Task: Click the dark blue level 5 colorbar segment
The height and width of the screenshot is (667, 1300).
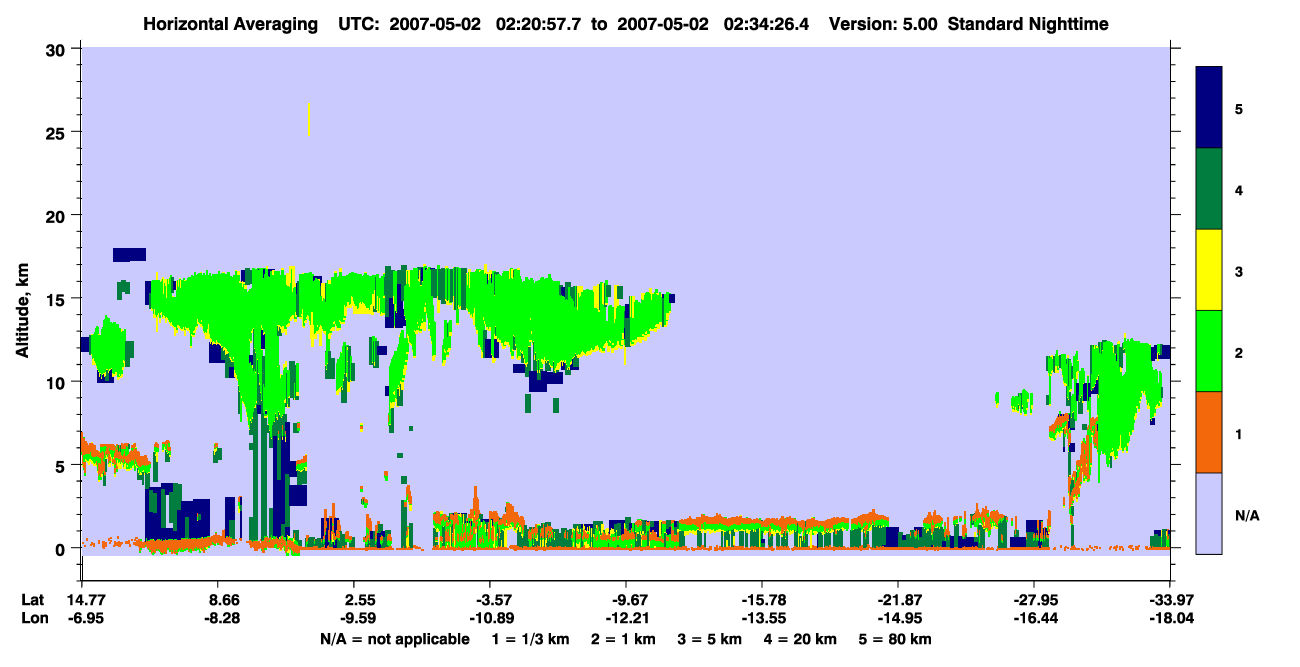Action: (x=1209, y=107)
